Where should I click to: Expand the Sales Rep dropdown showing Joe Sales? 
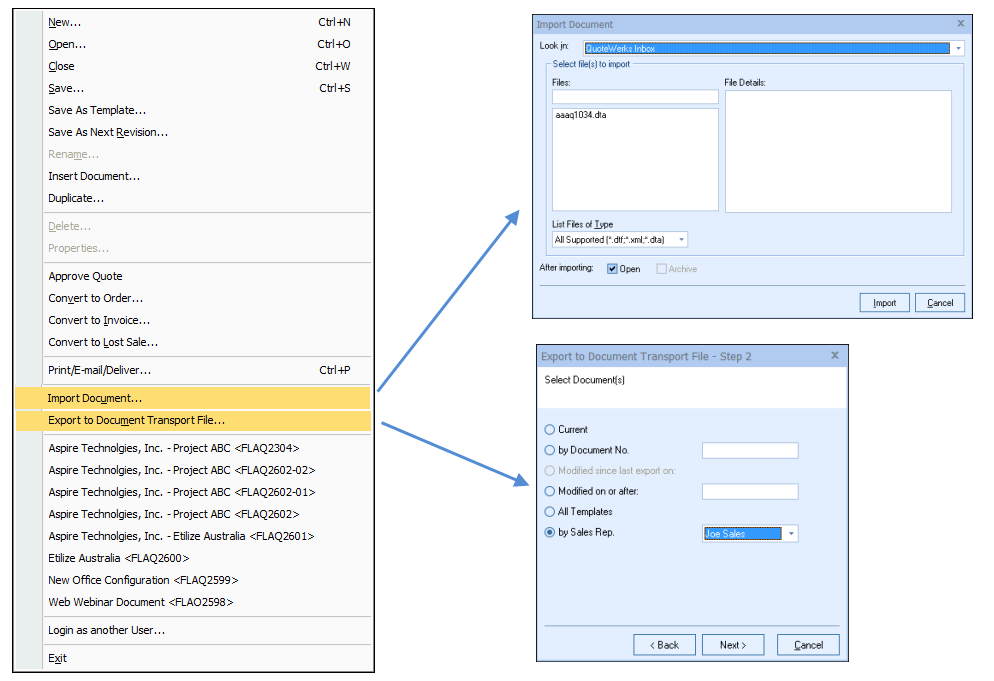(x=791, y=534)
